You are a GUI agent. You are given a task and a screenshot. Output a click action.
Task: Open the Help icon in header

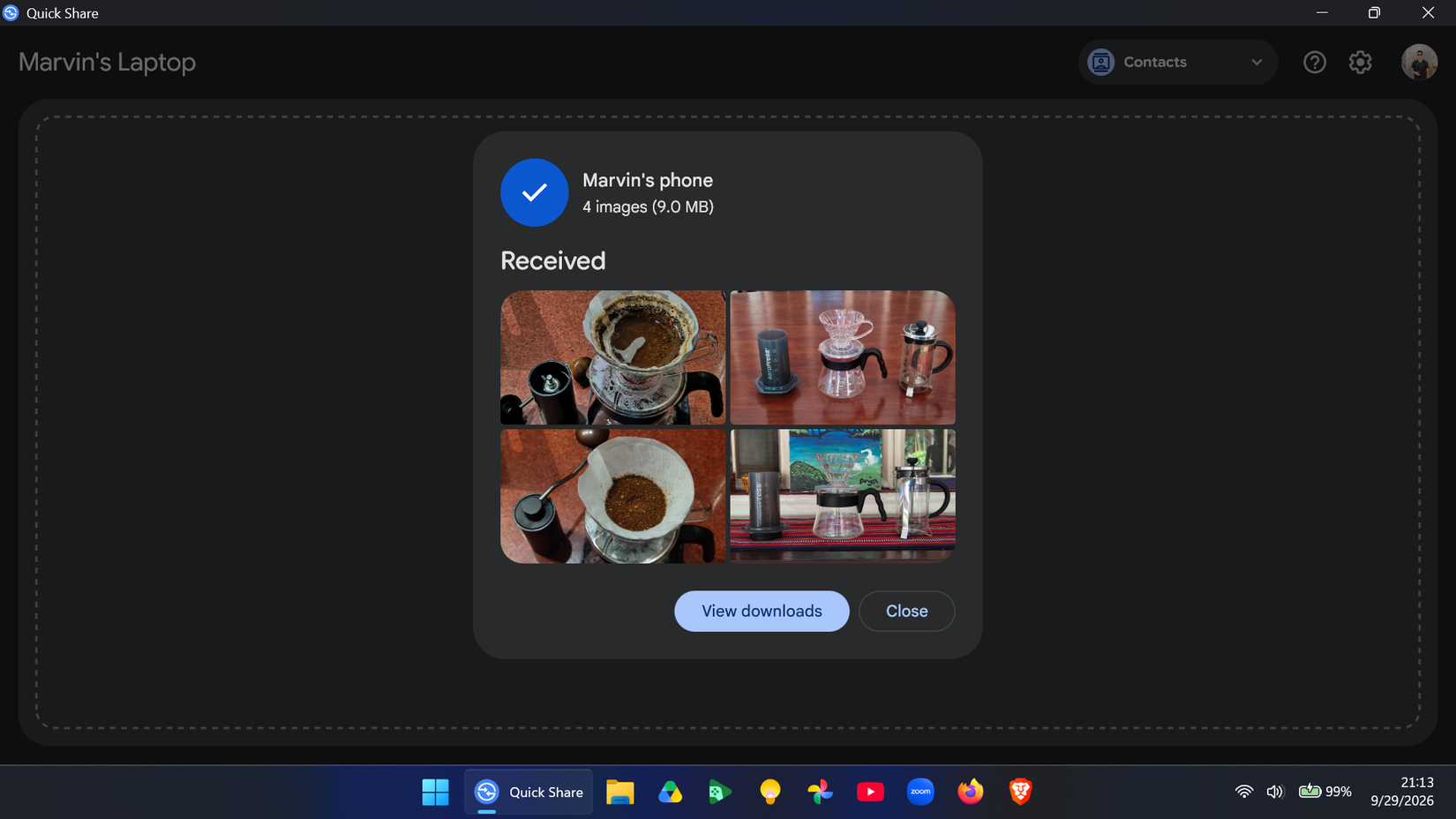(1314, 63)
